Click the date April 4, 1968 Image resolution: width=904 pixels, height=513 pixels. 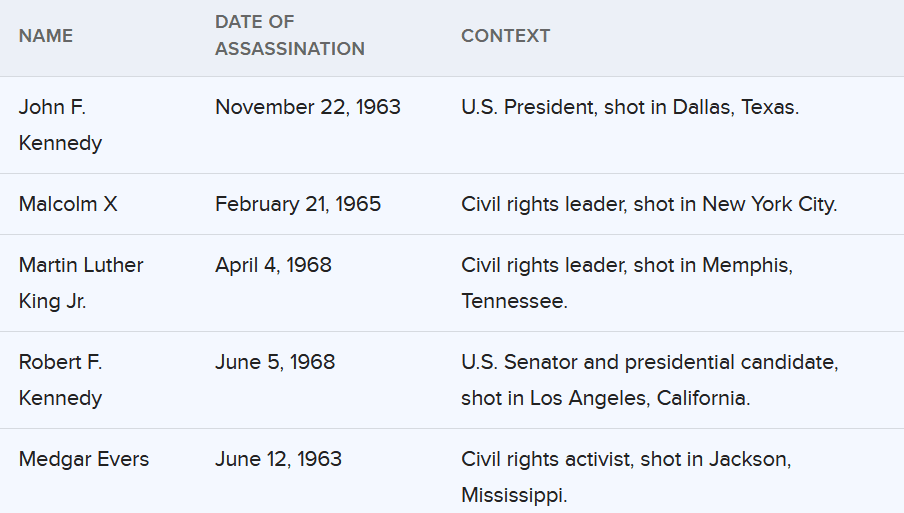pyautogui.click(x=273, y=265)
